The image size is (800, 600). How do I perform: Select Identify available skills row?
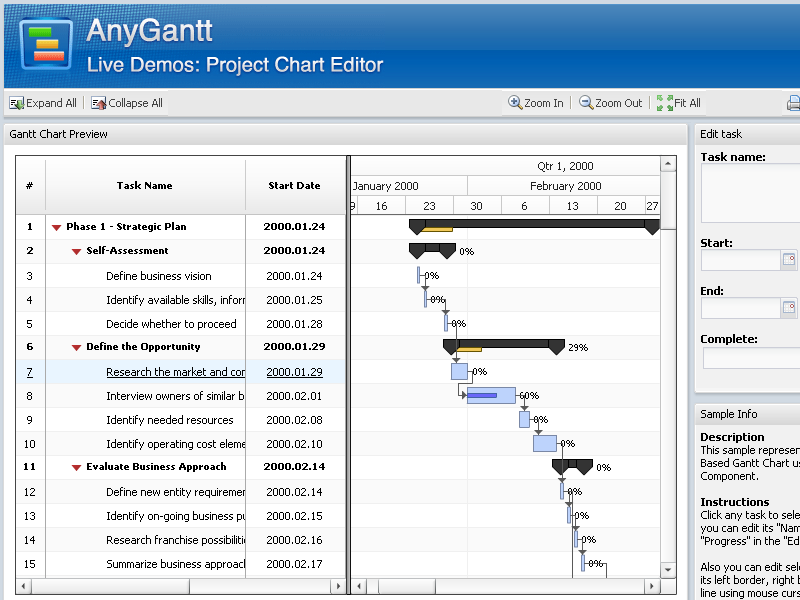point(181,300)
